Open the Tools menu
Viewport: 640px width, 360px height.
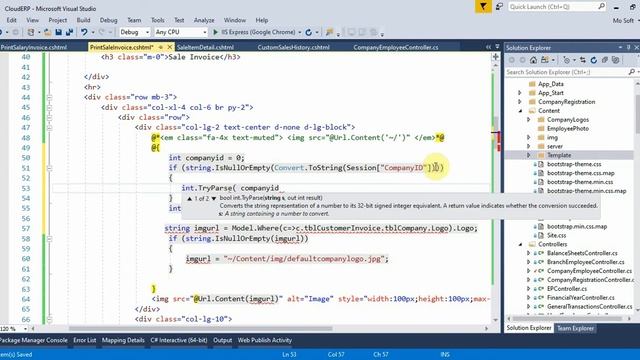(x=158, y=20)
